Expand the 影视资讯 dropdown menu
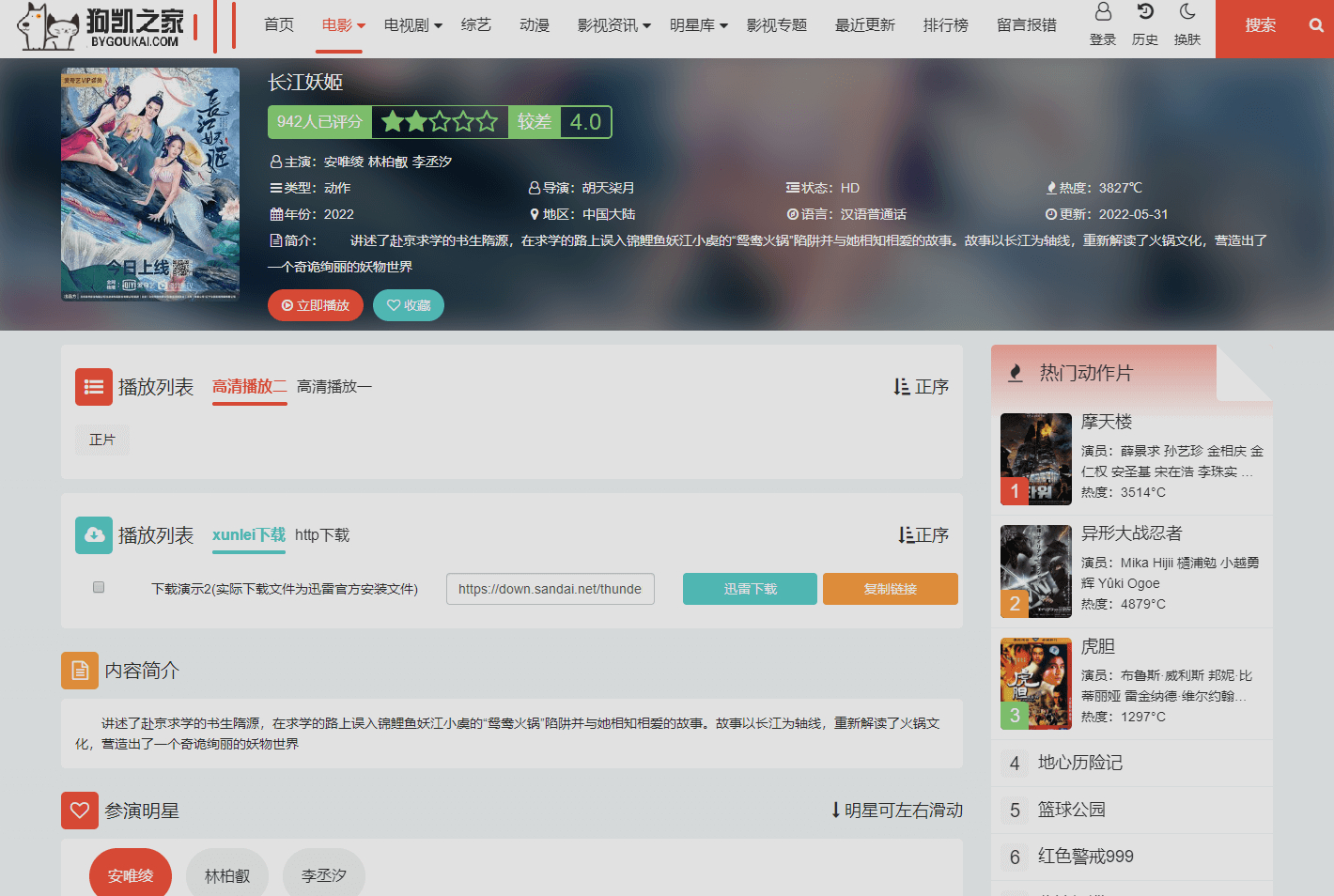The image size is (1334, 896). coord(614,25)
